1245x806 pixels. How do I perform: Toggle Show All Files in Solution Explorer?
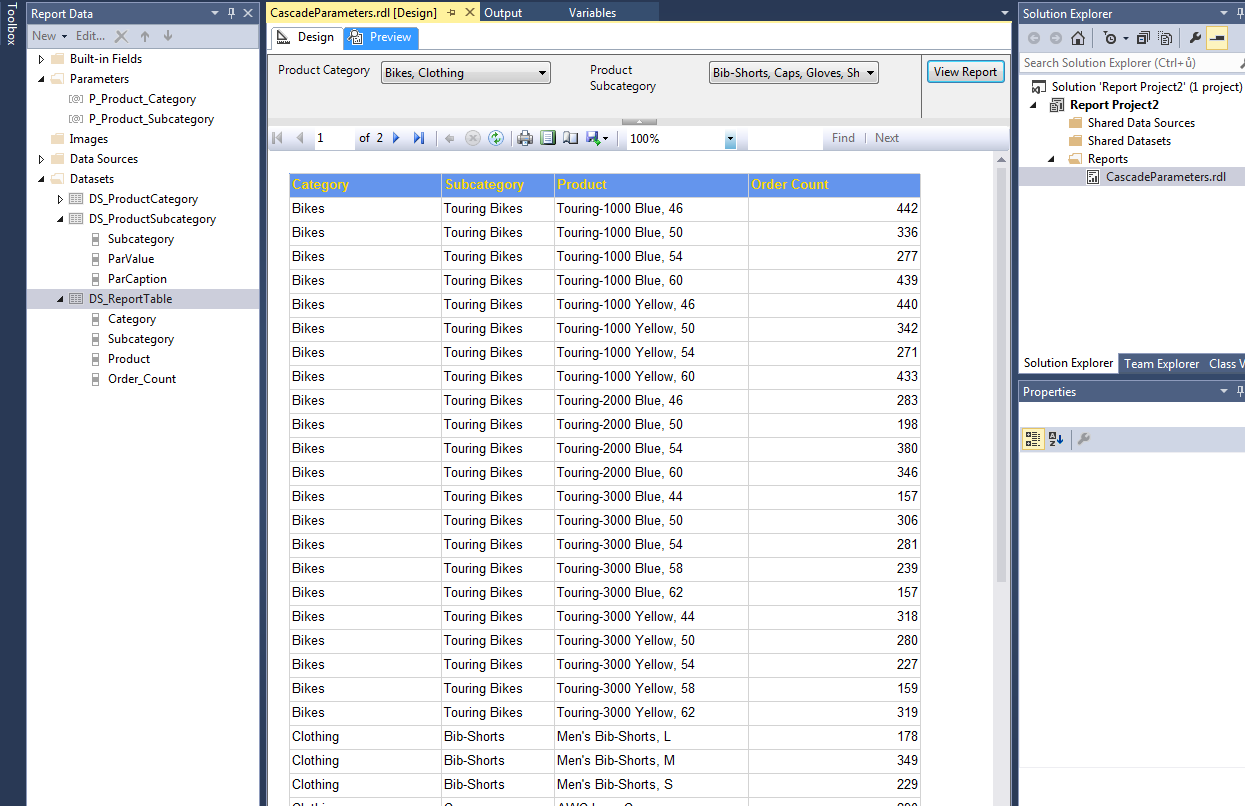pyautogui.click(x=1165, y=38)
